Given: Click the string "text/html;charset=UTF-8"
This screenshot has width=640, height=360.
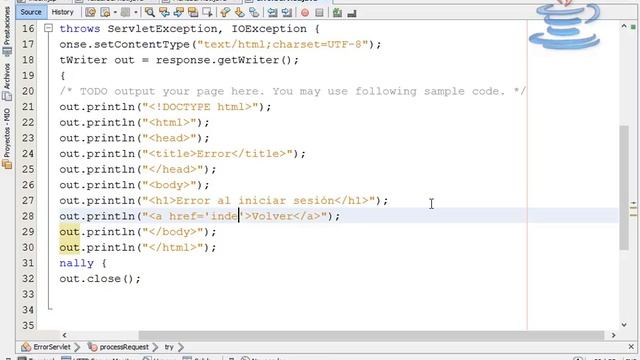Looking at the screenshot, I should pos(283,44).
